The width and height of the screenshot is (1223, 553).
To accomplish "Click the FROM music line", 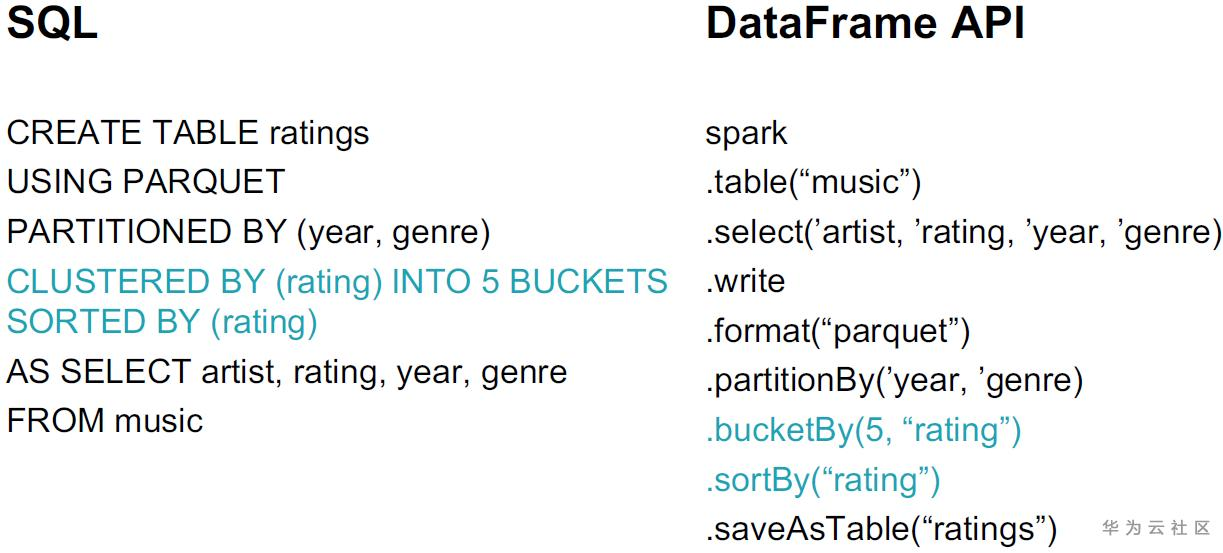I will tap(105, 421).
